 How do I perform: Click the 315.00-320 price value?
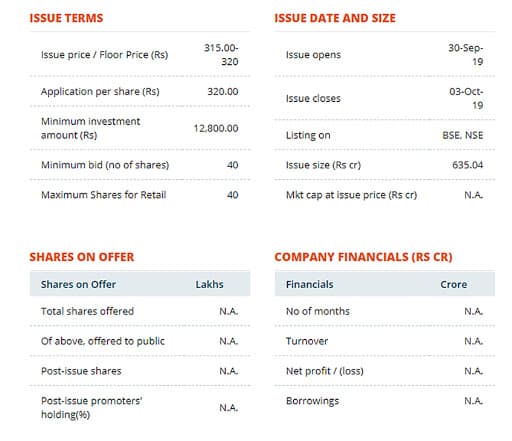[221, 55]
